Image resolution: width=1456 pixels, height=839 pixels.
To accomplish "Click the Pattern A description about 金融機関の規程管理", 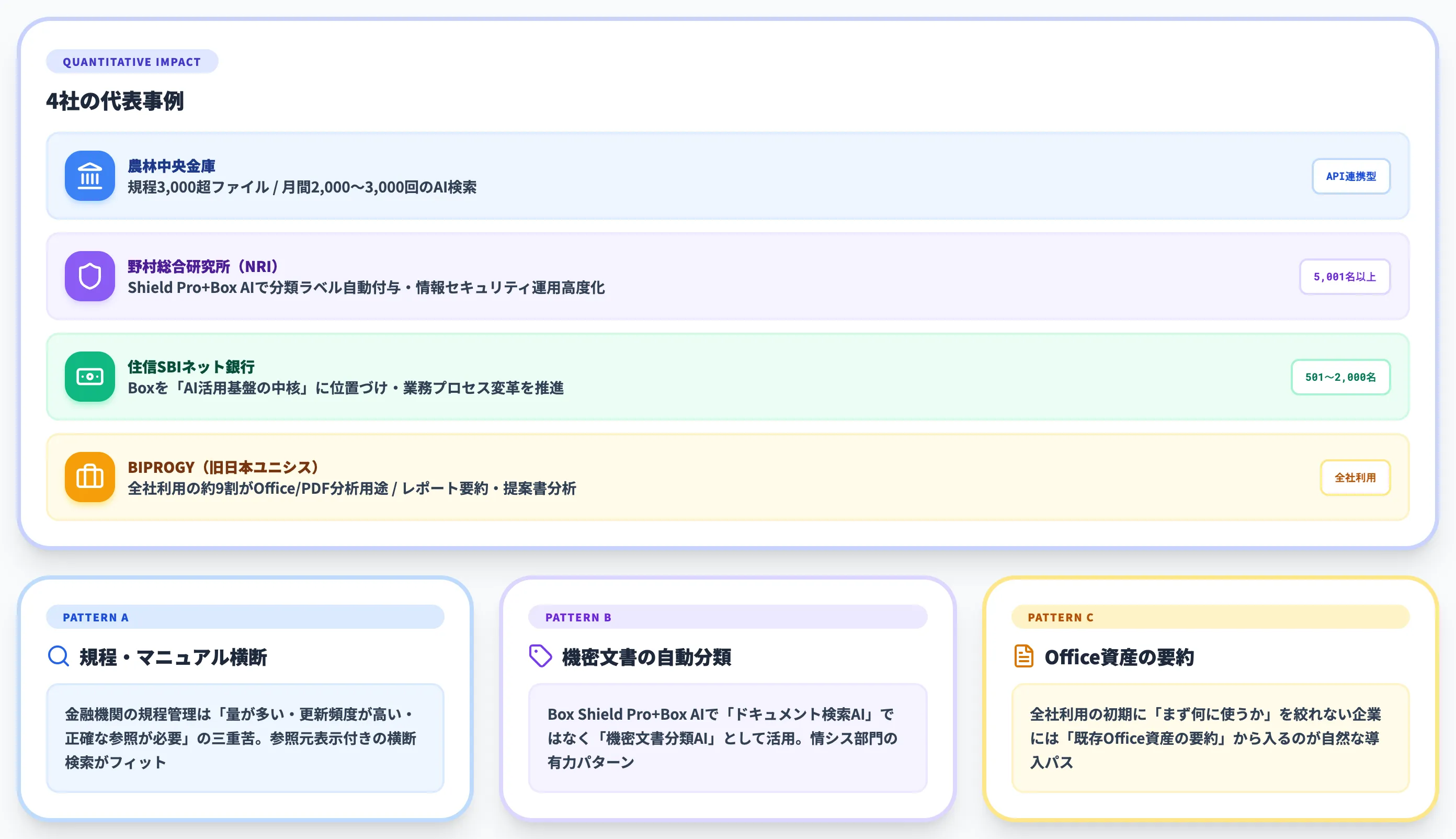I will [x=245, y=738].
